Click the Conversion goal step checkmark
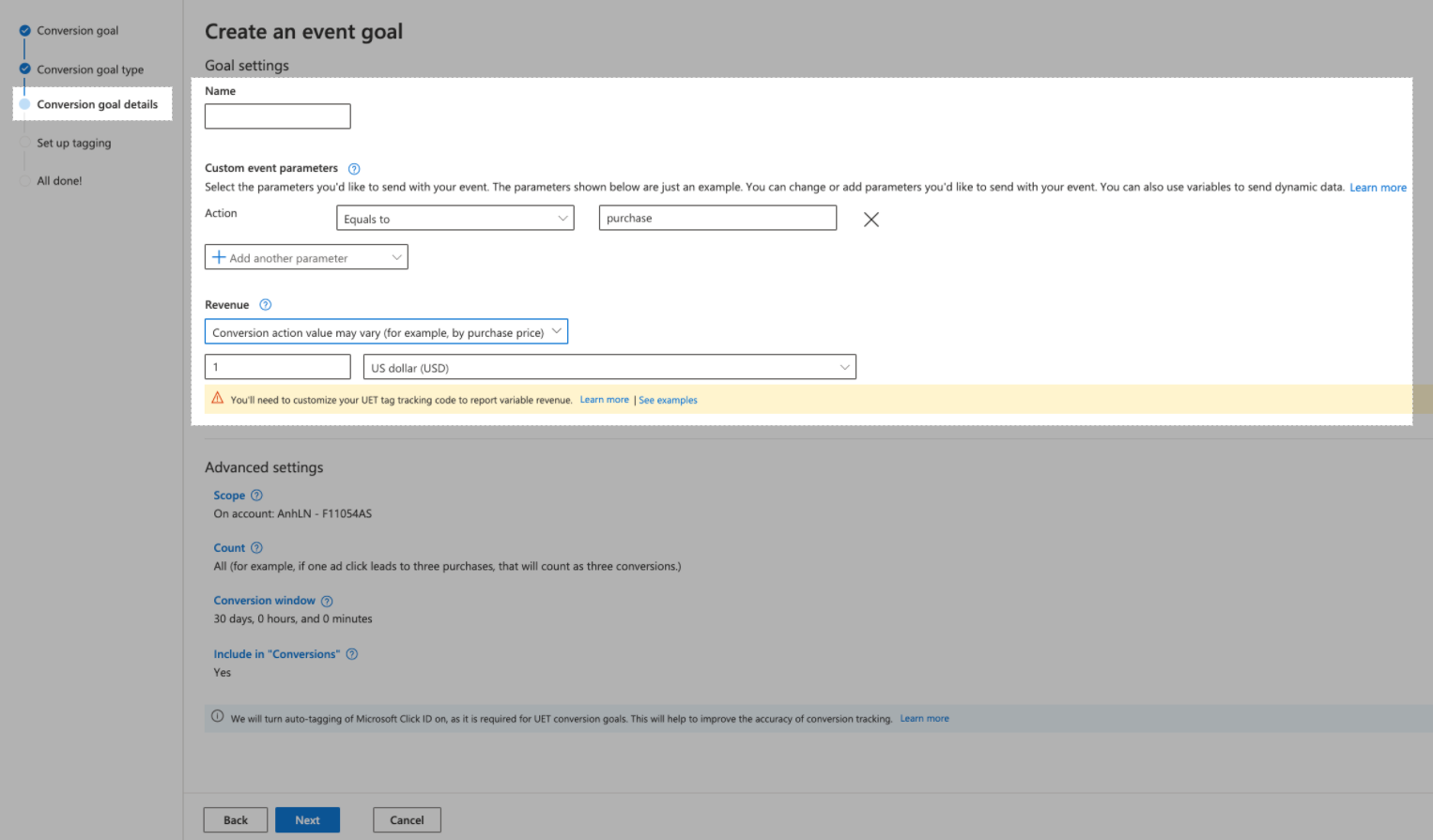 (24, 31)
